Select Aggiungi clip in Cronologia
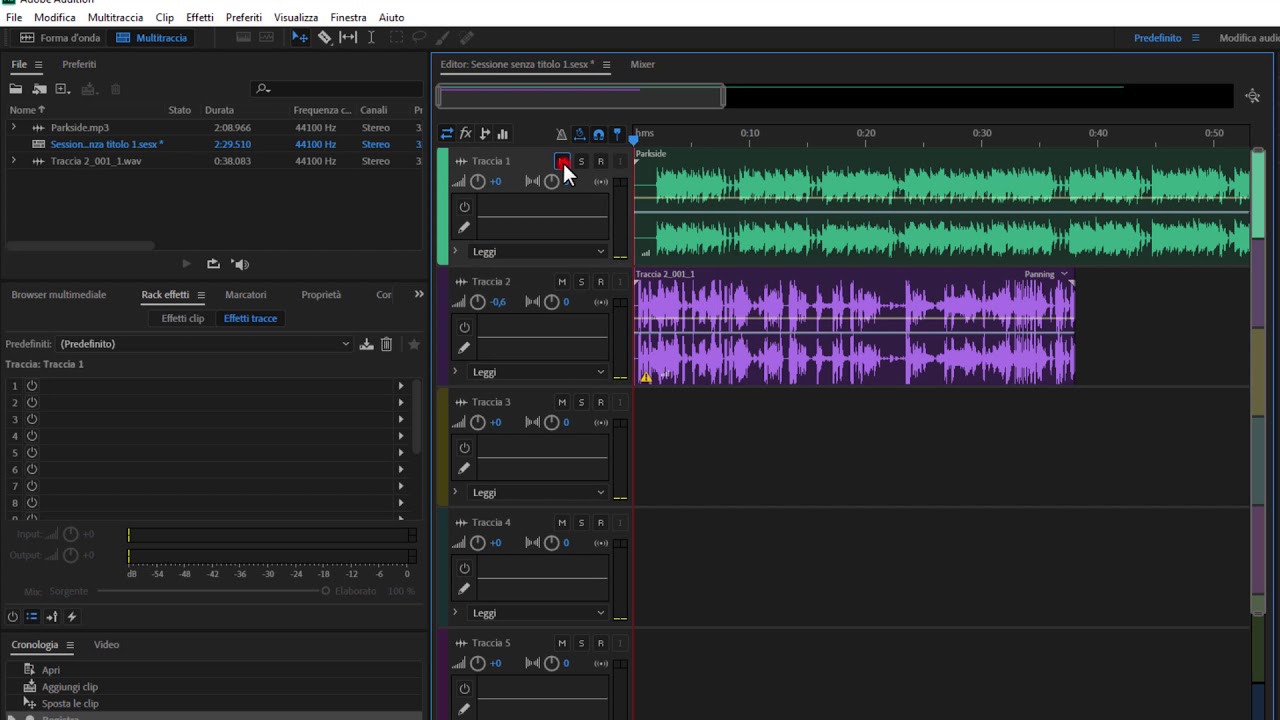1280x720 pixels. (x=70, y=687)
